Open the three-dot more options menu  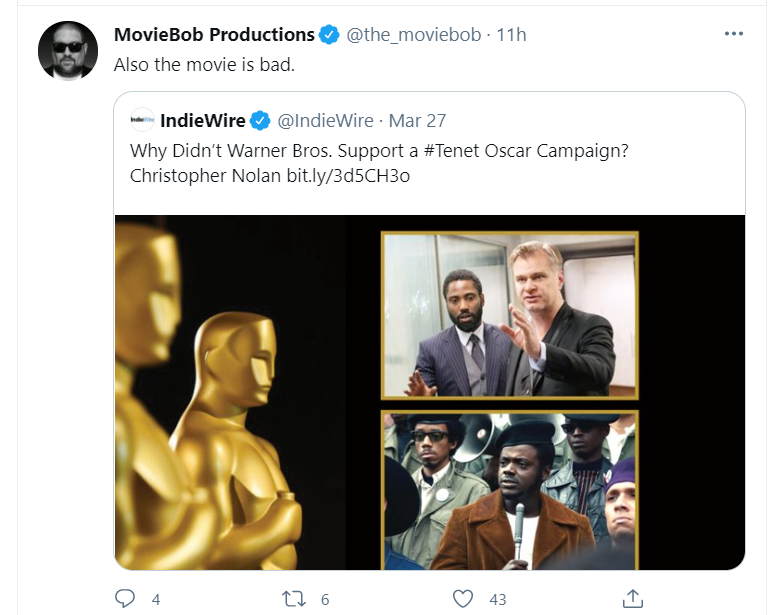pyautogui.click(x=733, y=34)
